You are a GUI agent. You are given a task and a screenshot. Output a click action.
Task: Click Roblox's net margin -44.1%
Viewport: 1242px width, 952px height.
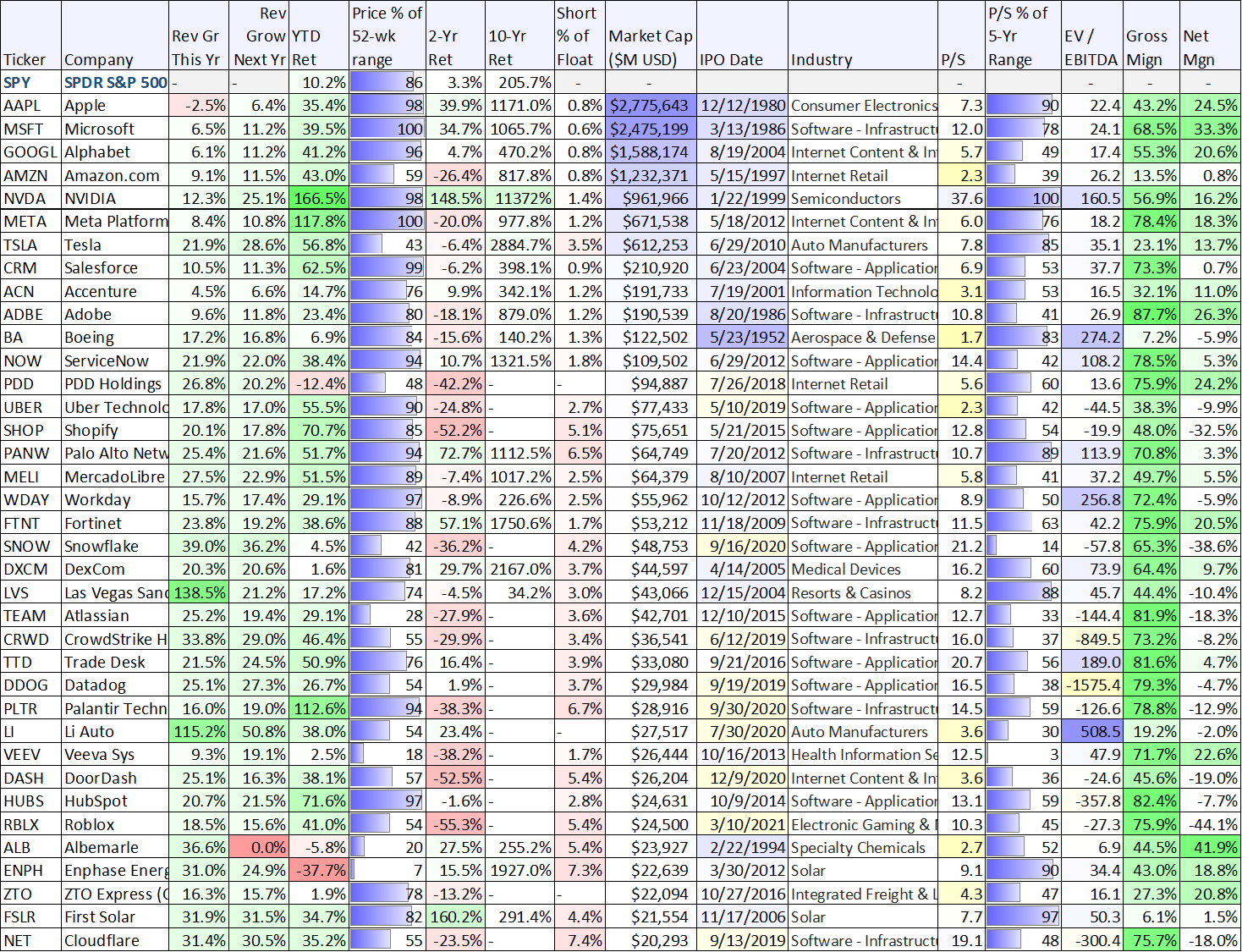click(x=1211, y=825)
